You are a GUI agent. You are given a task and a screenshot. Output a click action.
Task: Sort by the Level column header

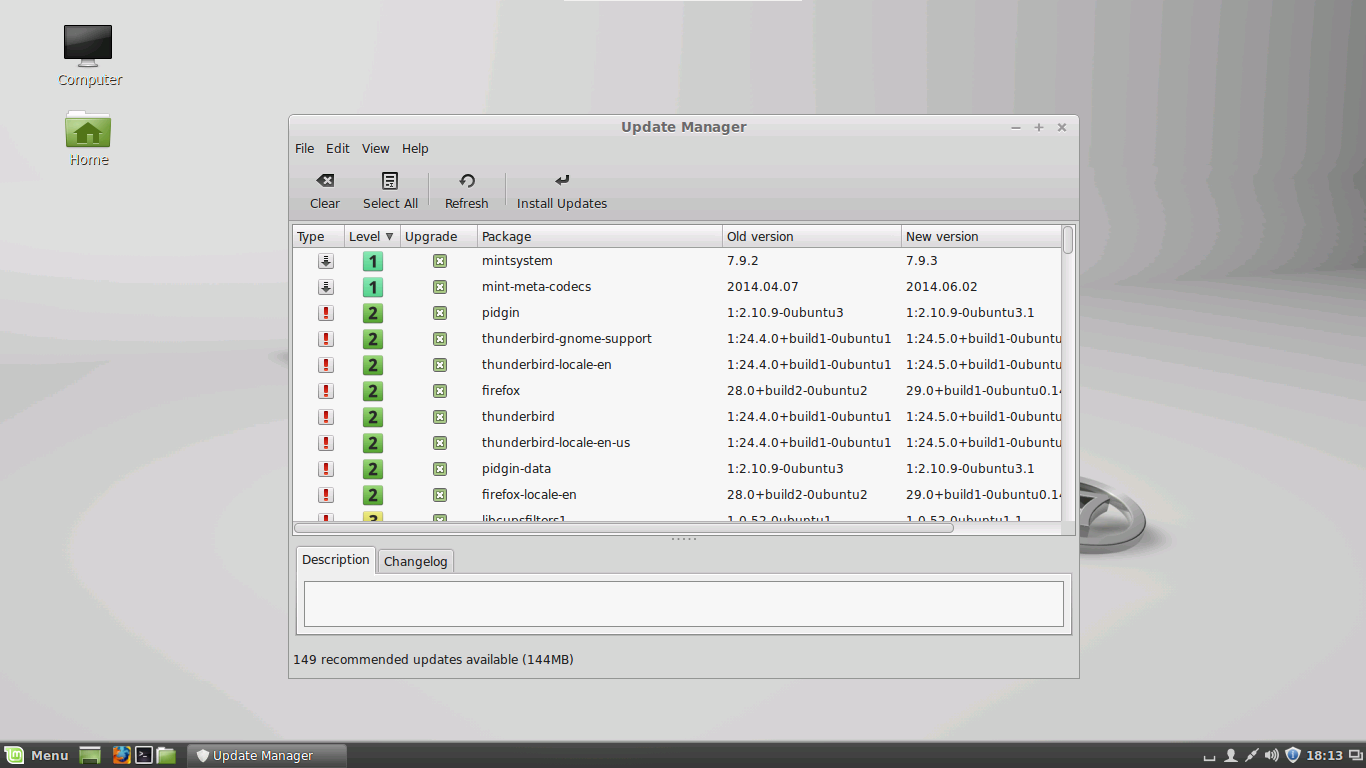point(372,237)
